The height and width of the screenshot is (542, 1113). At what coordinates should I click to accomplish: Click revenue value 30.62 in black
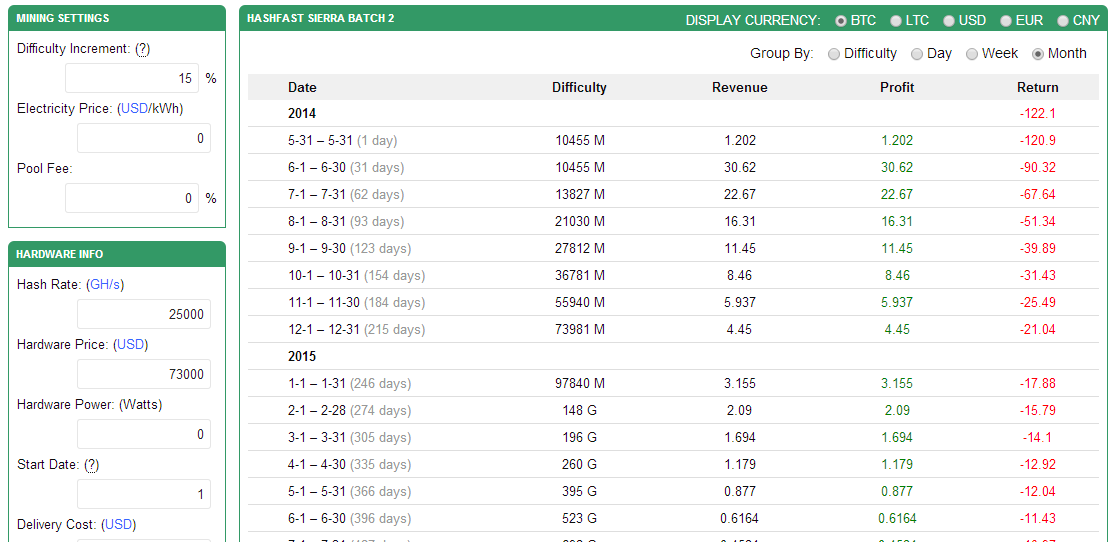[x=740, y=167]
